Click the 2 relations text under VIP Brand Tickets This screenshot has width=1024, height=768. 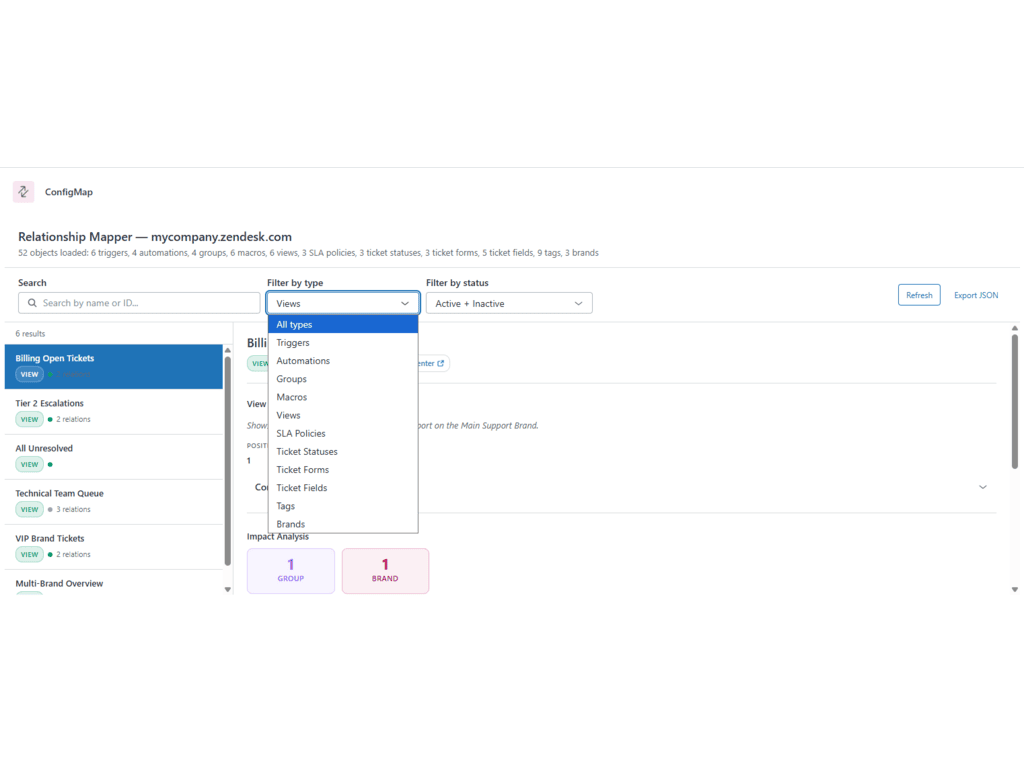click(73, 554)
